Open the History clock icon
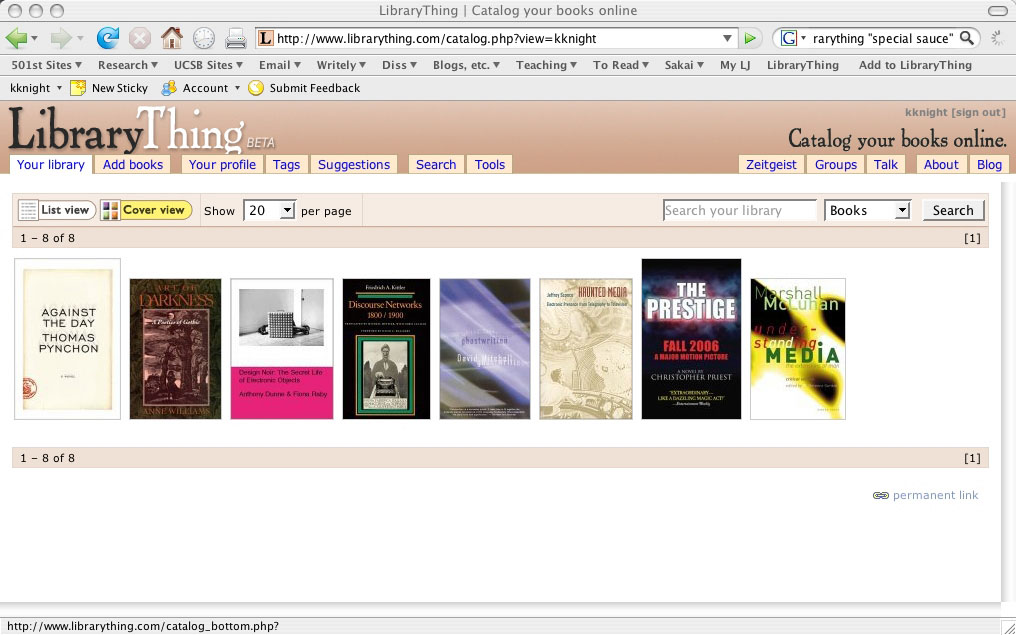The image size is (1016, 635). tap(203, 38)
